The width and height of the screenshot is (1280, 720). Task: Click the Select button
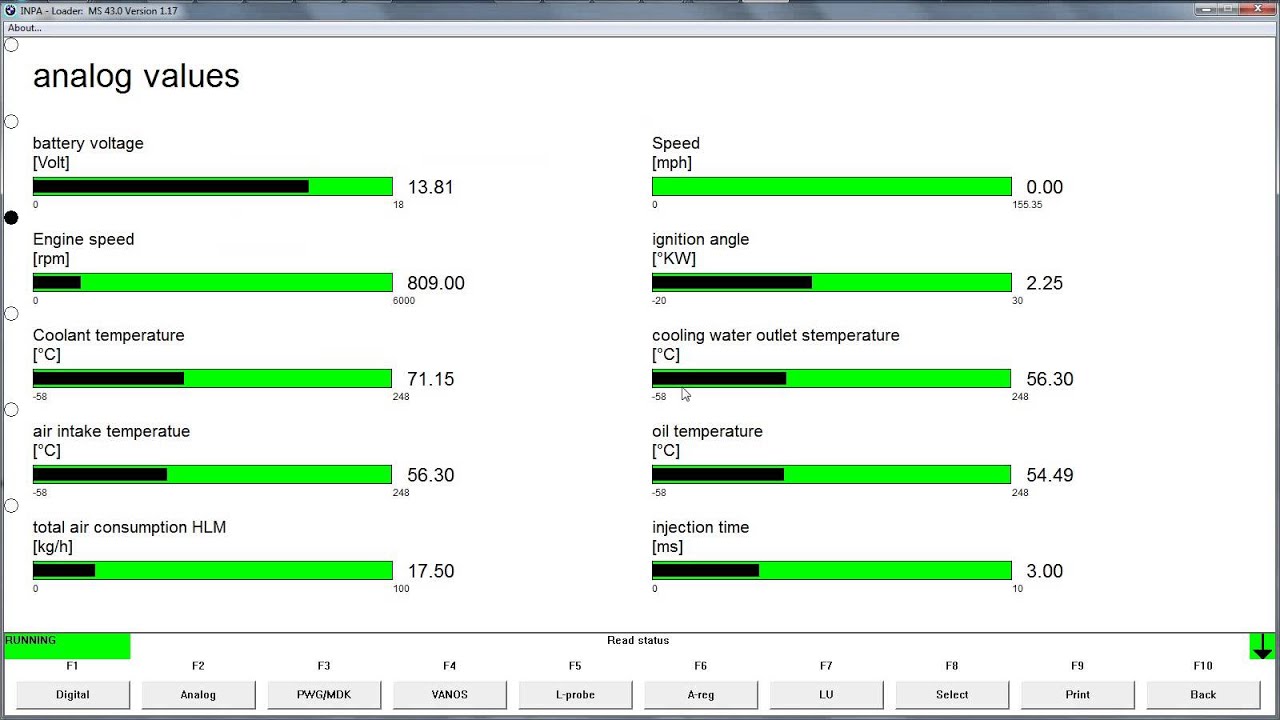click(x=952, y=694)
